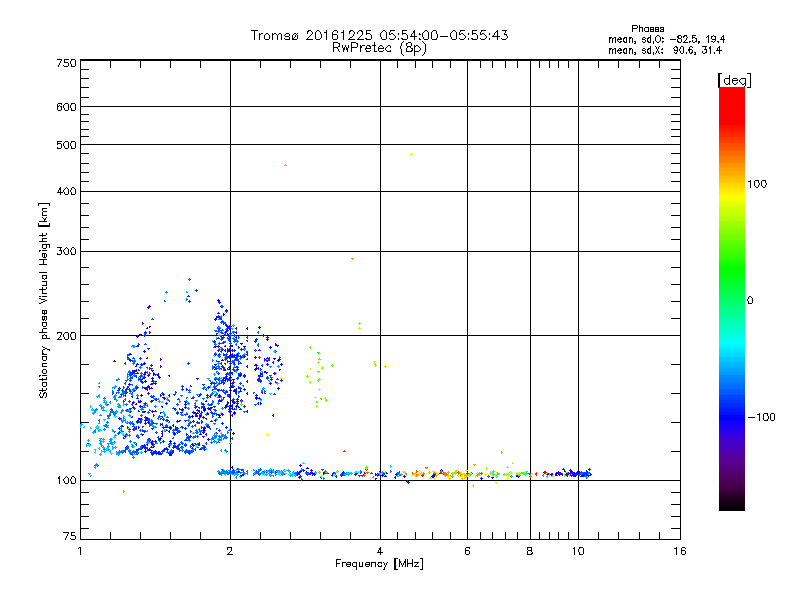This screenshot has height=600, width=800.
Task: Click the '4' frequency tick label
Action: (380, 551)
